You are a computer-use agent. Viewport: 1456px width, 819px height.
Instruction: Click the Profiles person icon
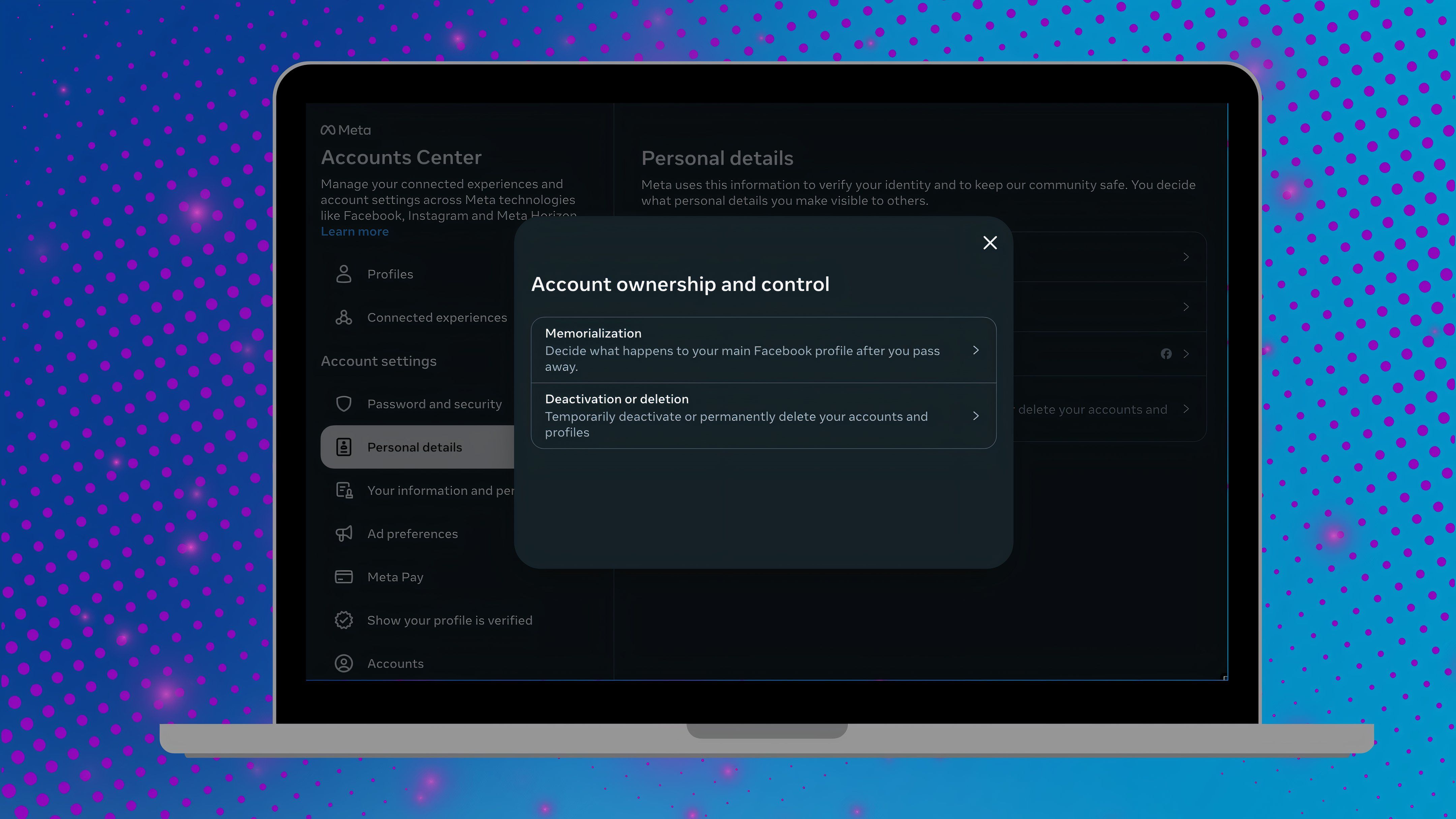coord(344,274)
